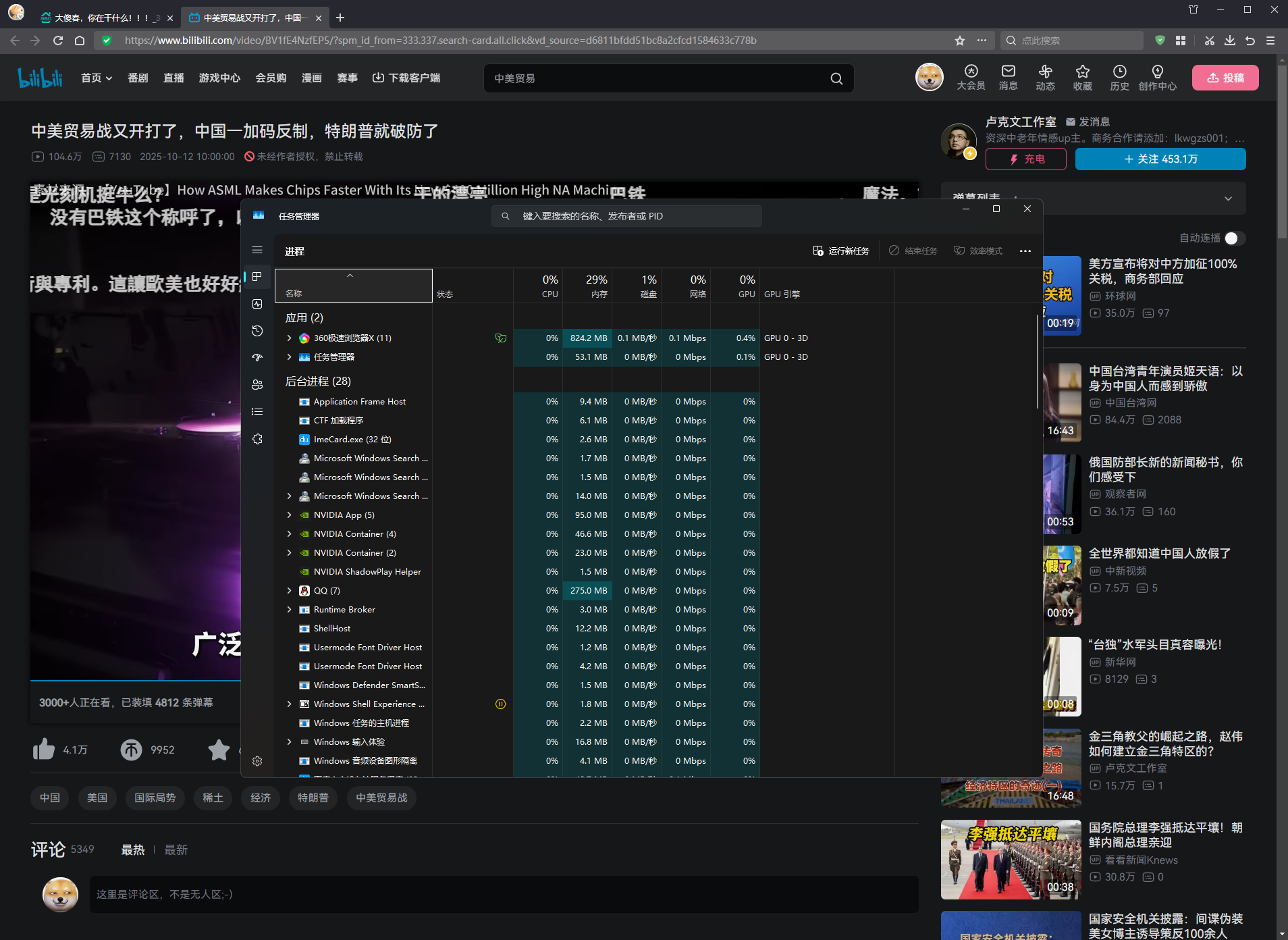Open Performance page in Task Manager sidebar
This screenshot has width=1288, height=940.
[x=257, y=304]
